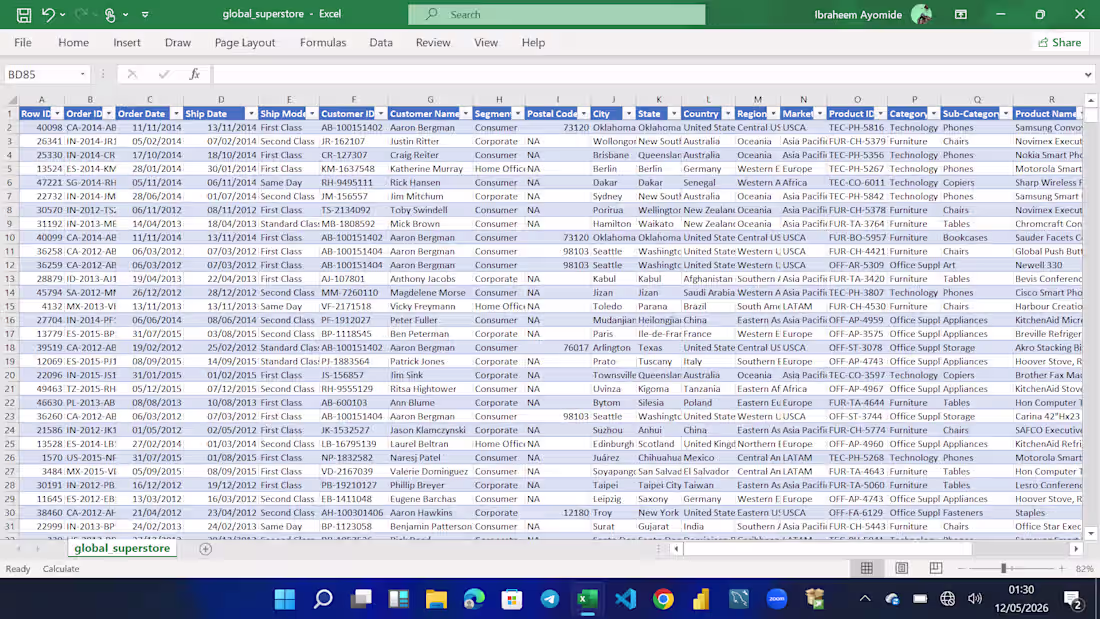1100x619 pixels.
Task: Click the cell containing TEC-PH-5816
Action: [x=857, y=128]
